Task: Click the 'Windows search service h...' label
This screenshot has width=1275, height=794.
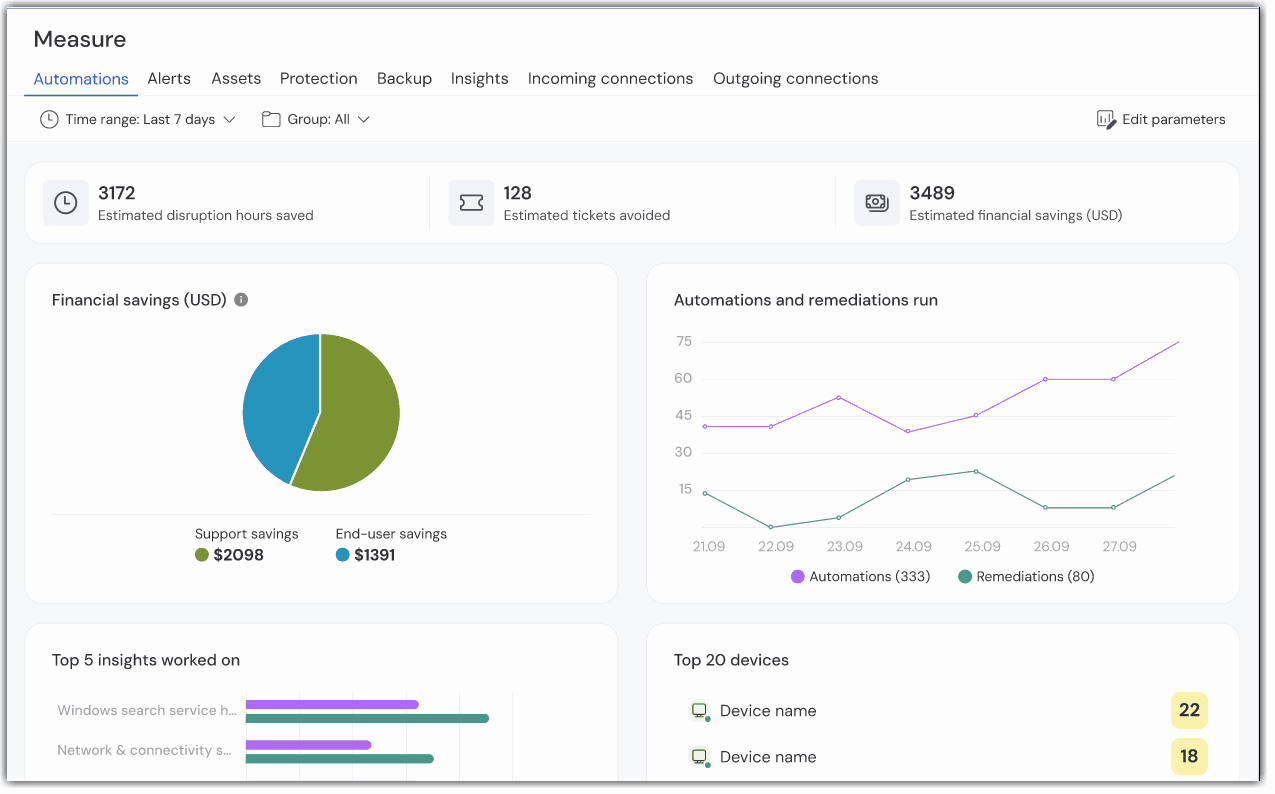Action: 147,711
